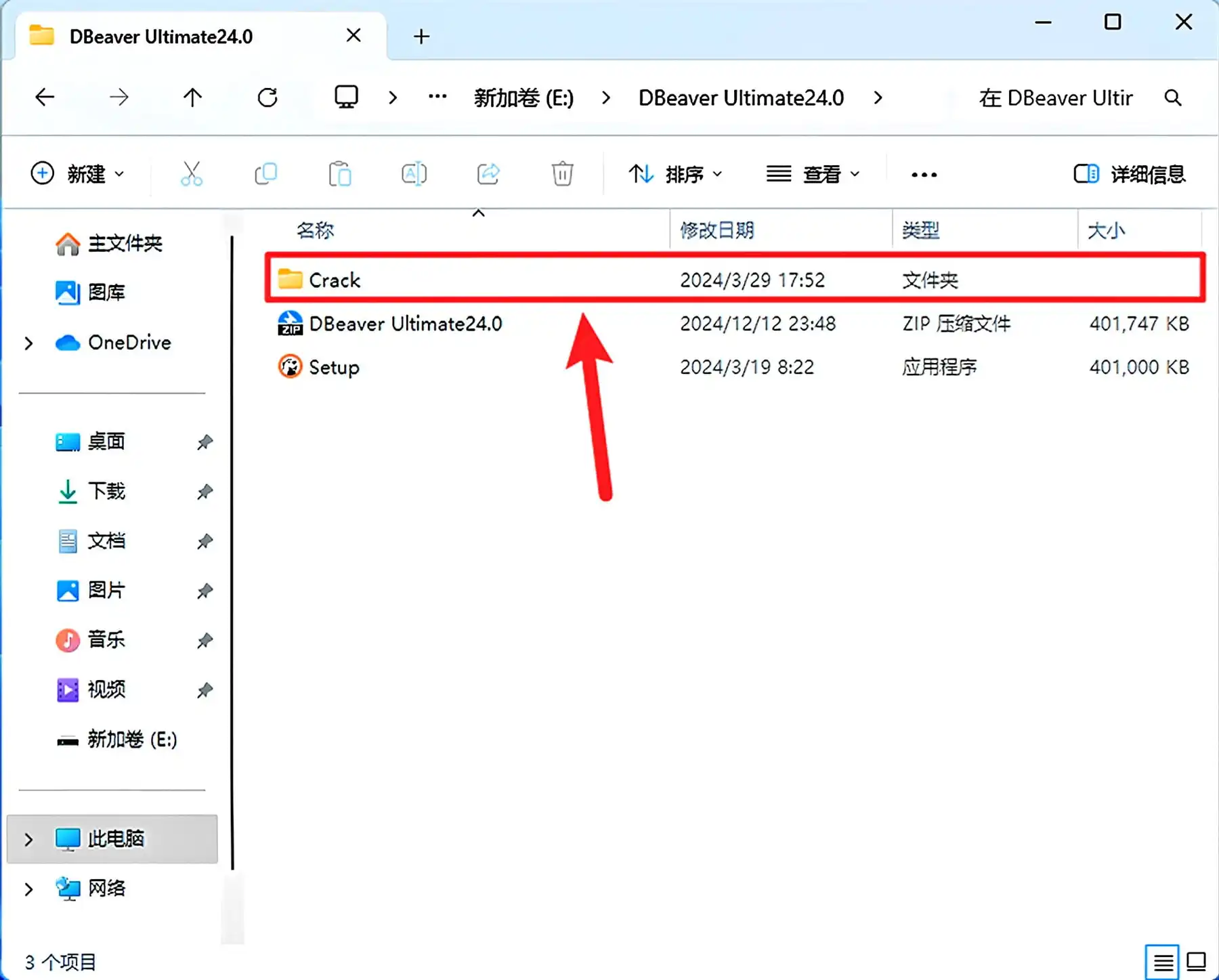Open 新加卷 (E:) in the sidebar

(116, 740)
